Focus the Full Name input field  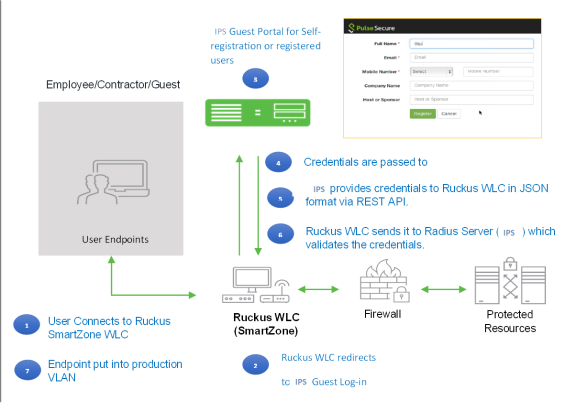click(x=471, y=44)
